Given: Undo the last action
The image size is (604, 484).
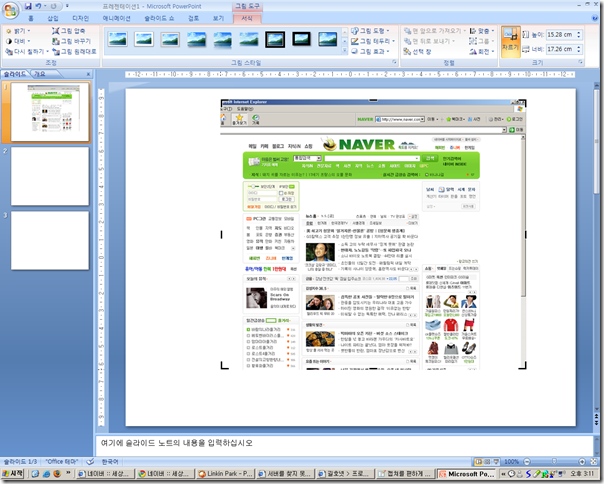Looking at the screenshot, I should [38, 6].
